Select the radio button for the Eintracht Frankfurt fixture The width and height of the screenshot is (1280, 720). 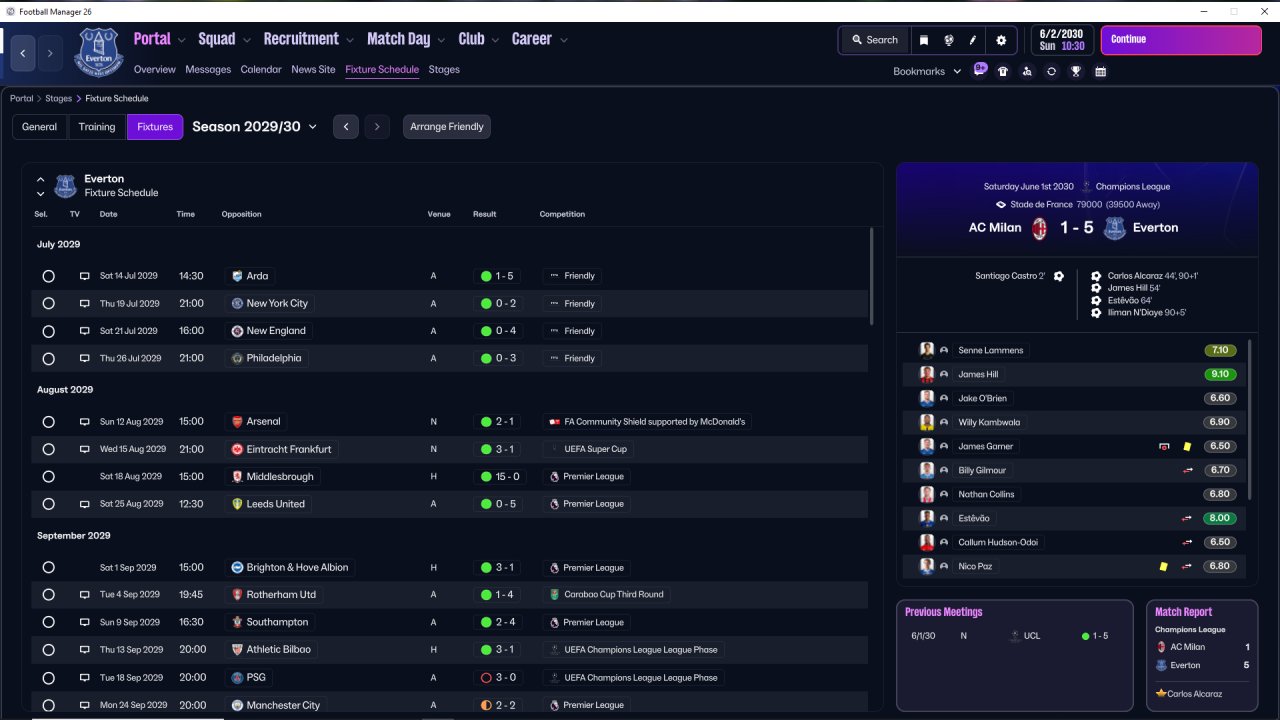click(x=48, y=449)
